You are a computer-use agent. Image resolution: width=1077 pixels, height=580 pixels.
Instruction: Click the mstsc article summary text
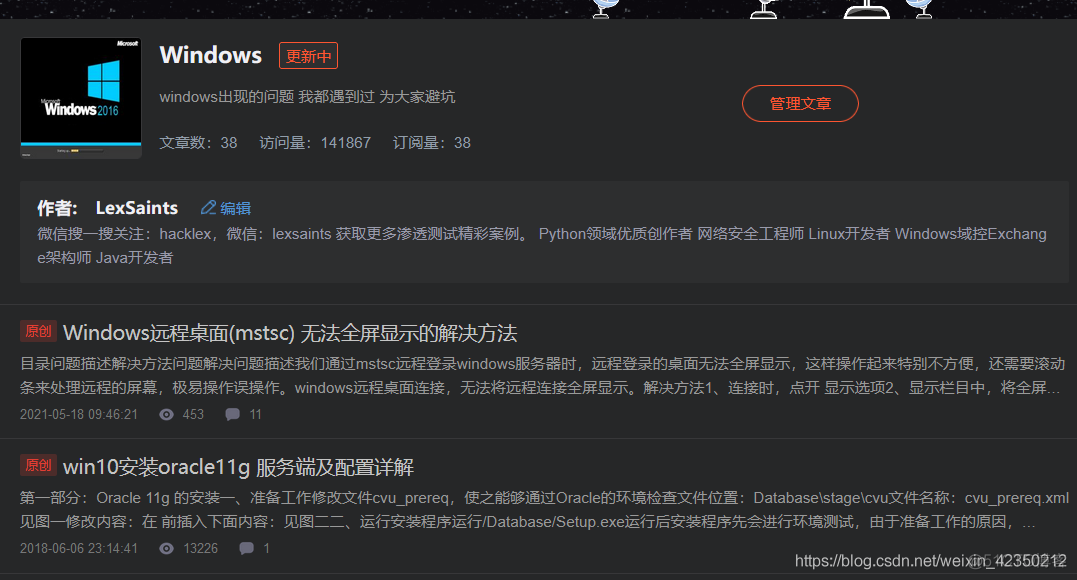pos(542,376)
